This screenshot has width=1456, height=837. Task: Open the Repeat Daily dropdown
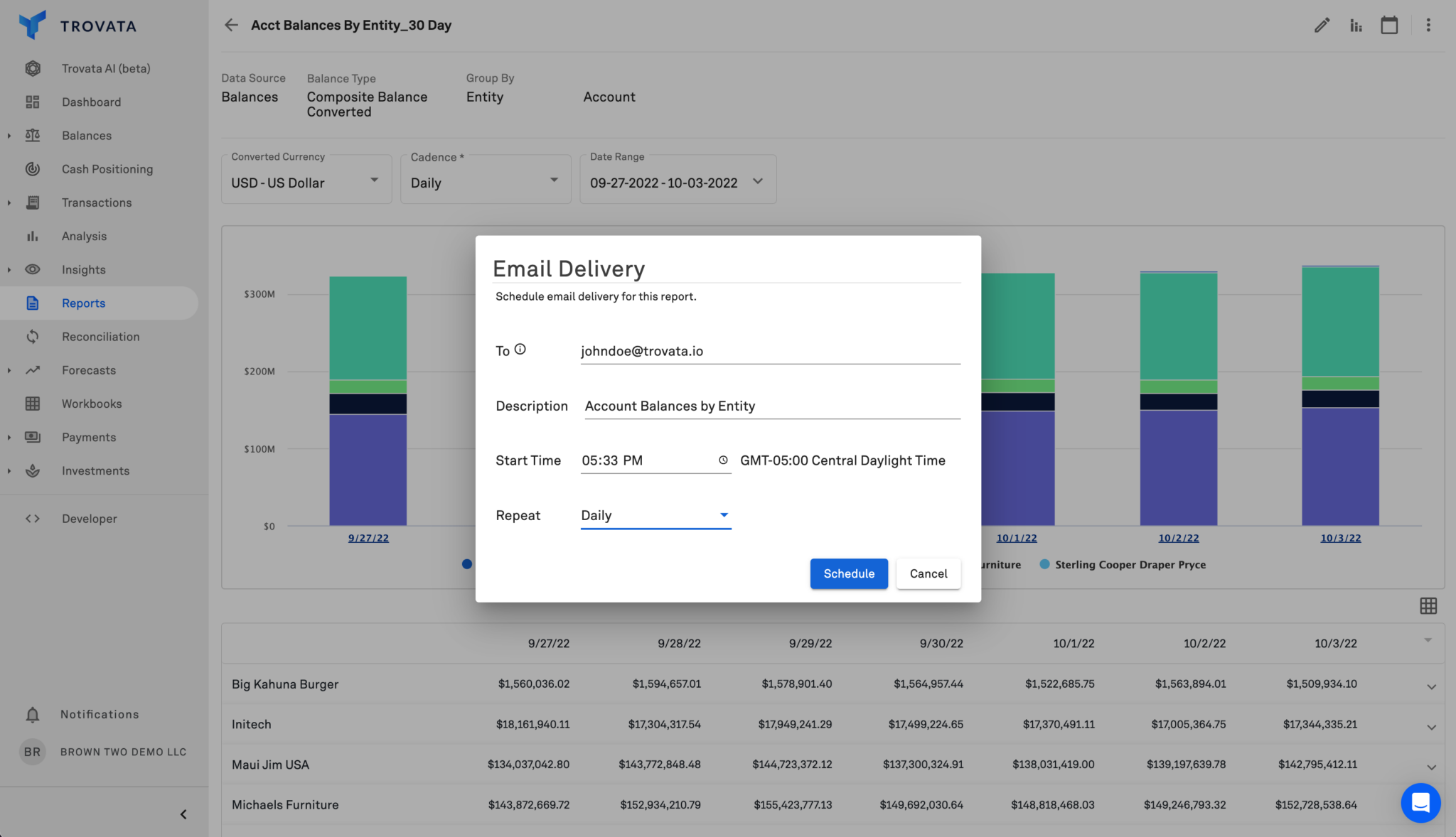655,515
